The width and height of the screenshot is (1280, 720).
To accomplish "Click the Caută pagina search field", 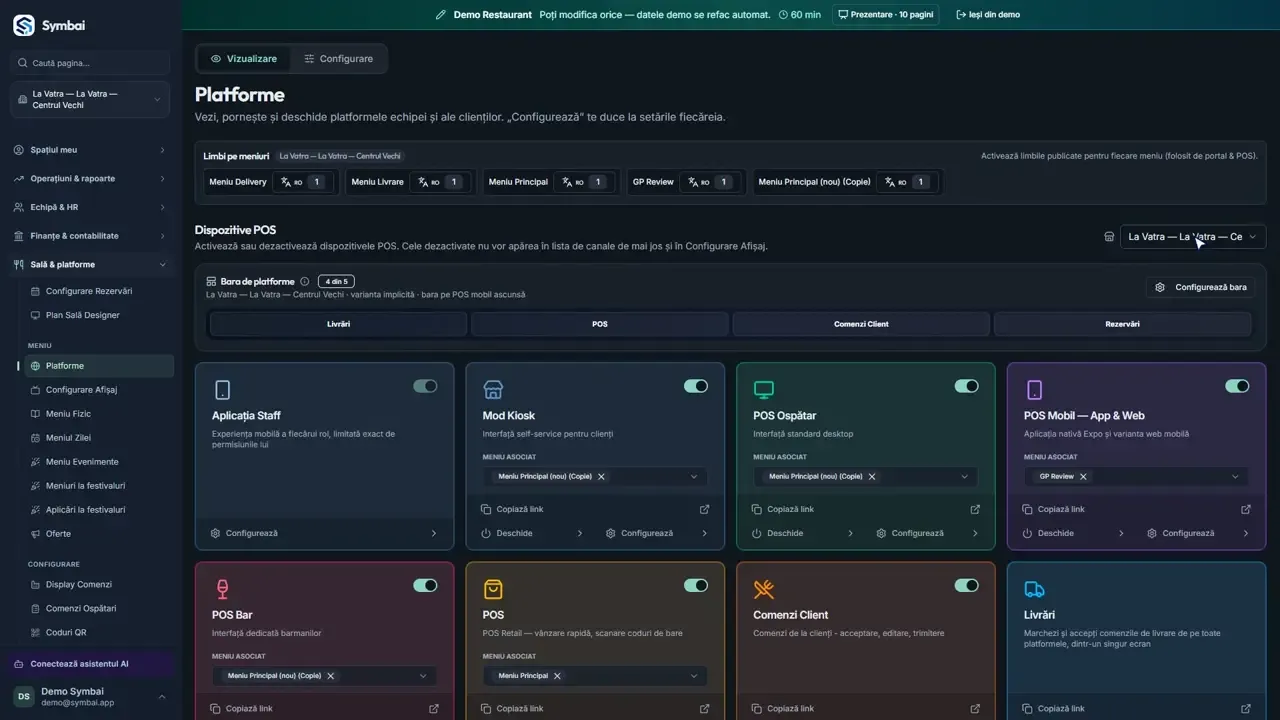I will pos(90,63).
